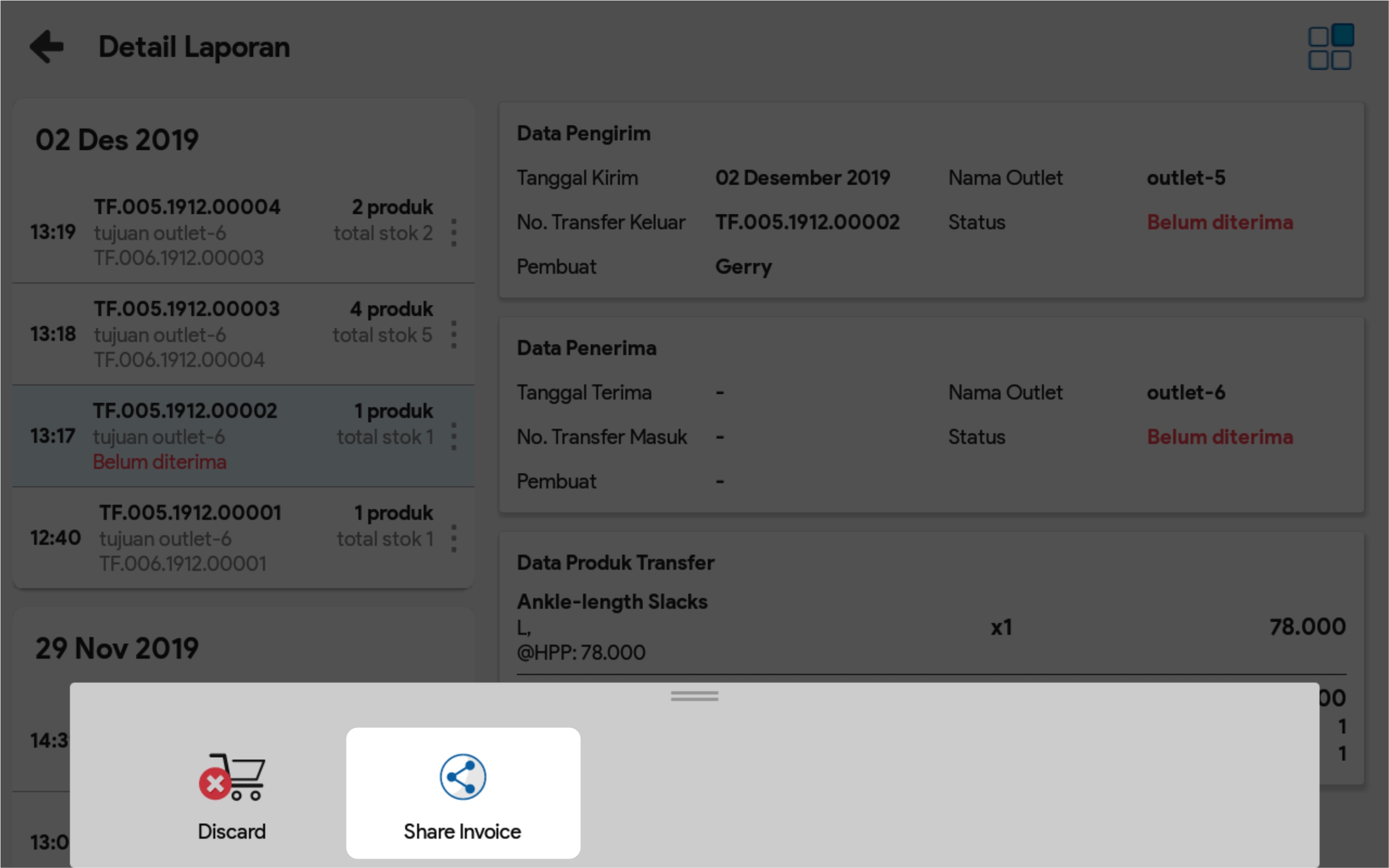Click the bottom sheet drag handle
1389x868 pixels.
coord(694,696)
